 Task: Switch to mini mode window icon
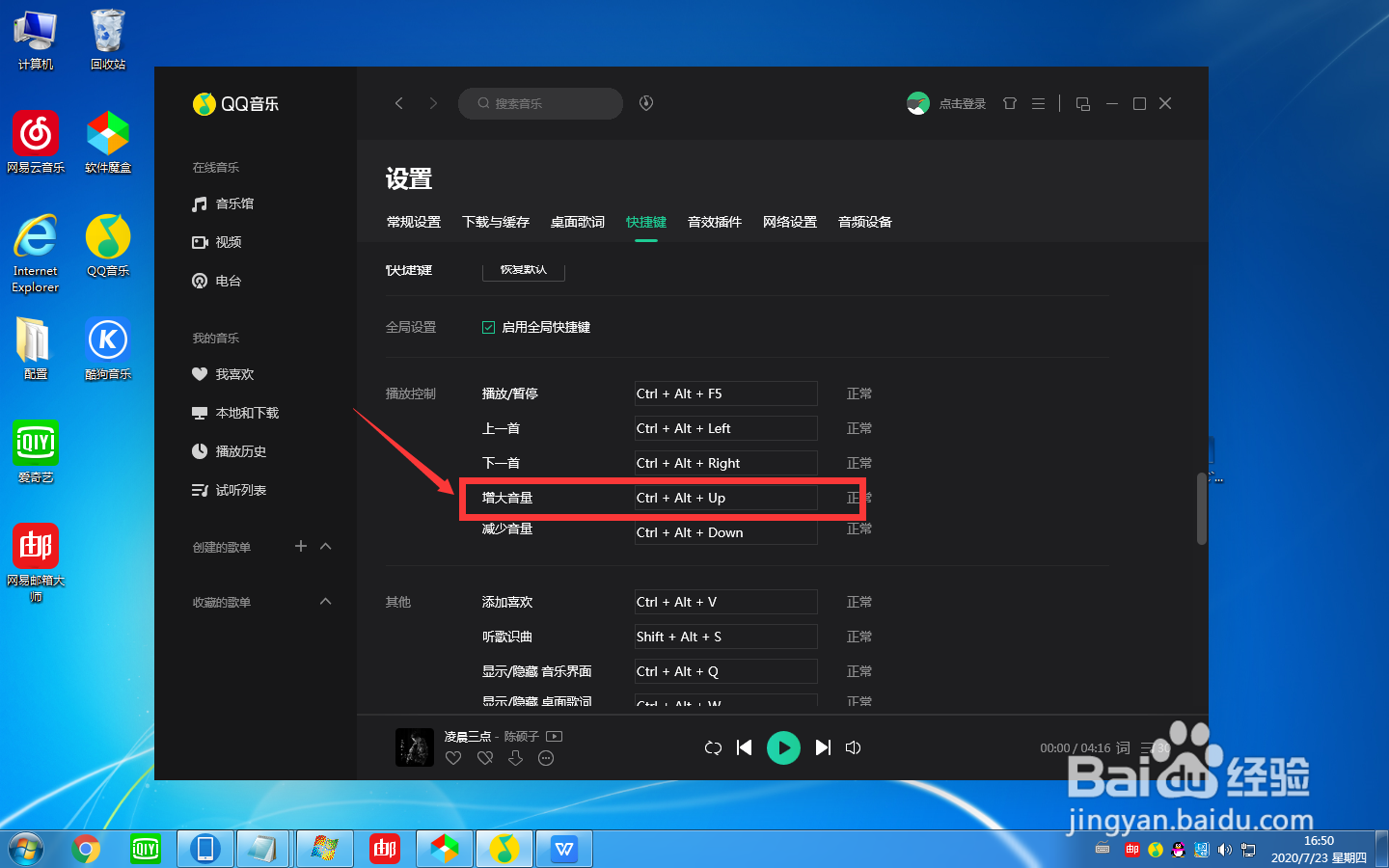tap(1083, 103)
